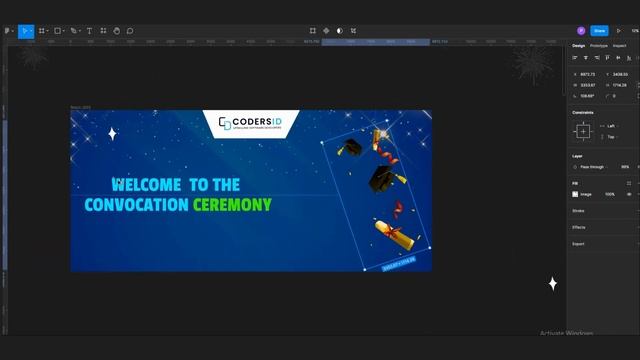Click Align left icon
640x360 pixels.
click(575, 58)
